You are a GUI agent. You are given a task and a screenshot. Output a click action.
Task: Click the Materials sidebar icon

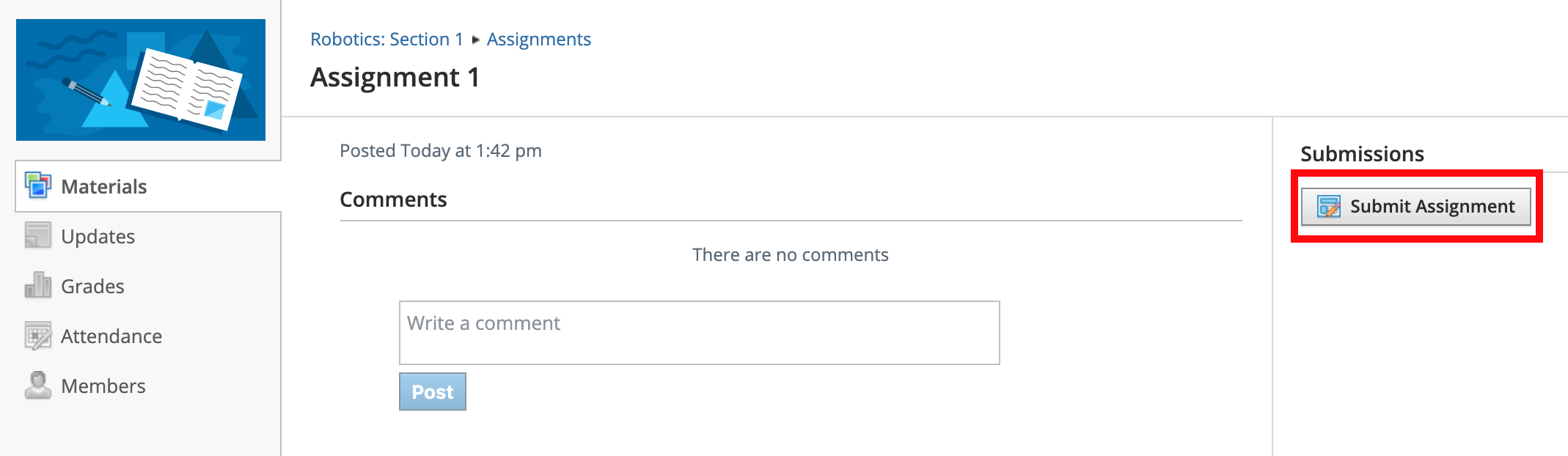(x=38, y=185)
